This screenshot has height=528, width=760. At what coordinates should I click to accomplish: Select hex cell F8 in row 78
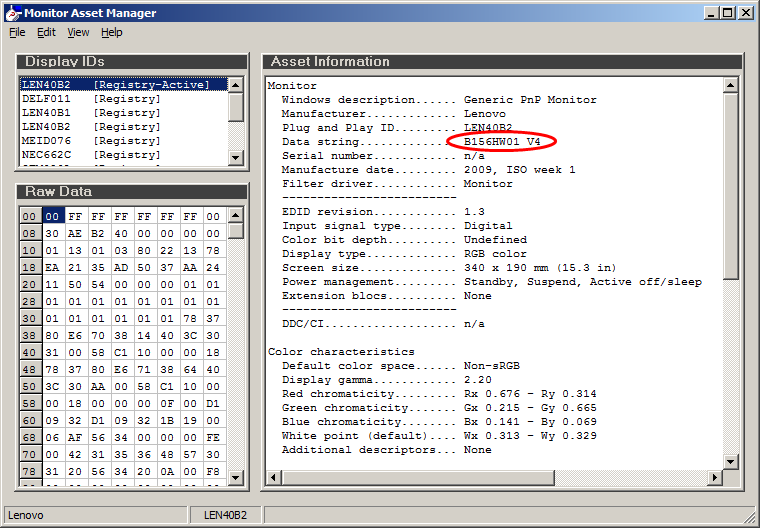(213, 471)
